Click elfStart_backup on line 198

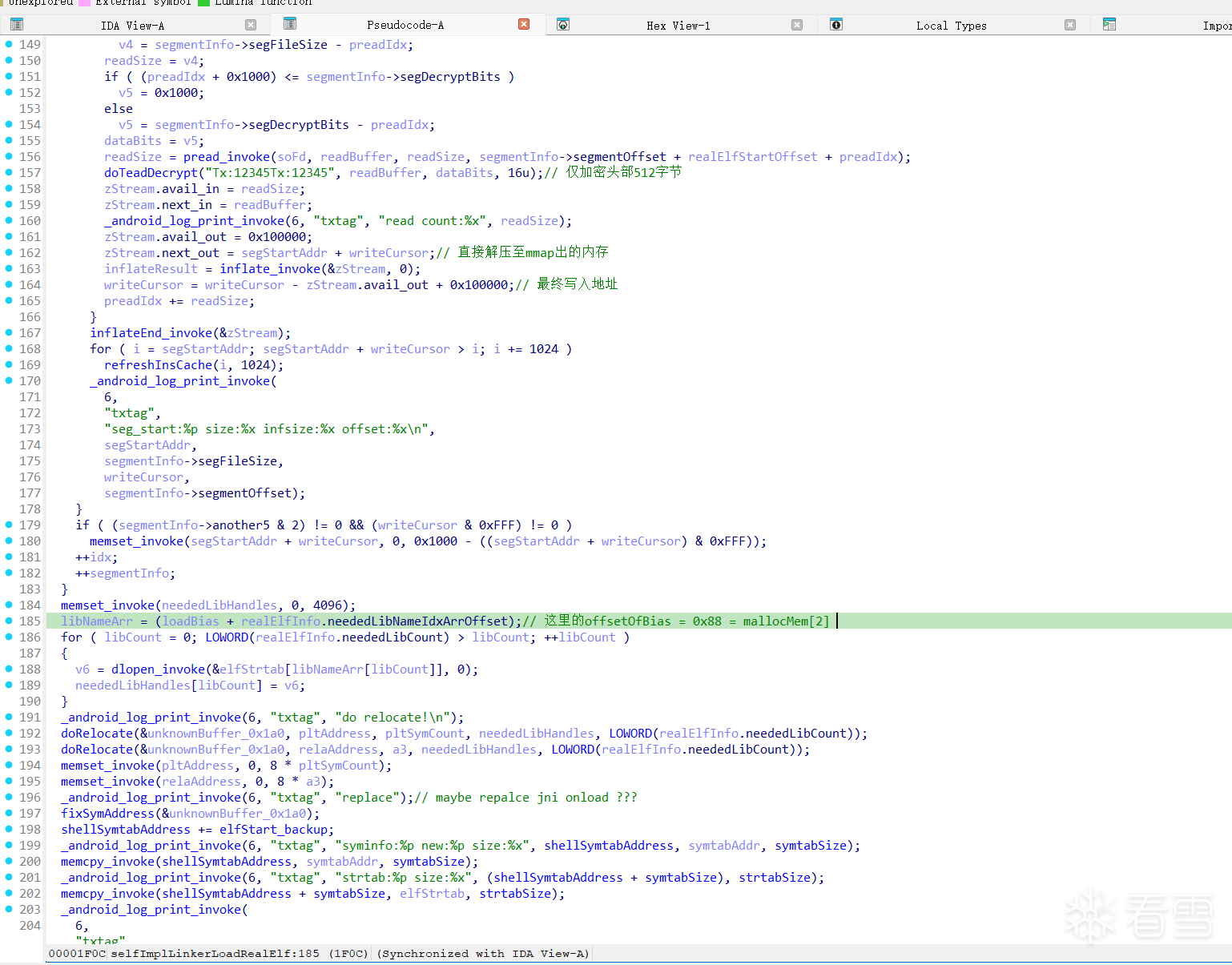pos(274,830)
